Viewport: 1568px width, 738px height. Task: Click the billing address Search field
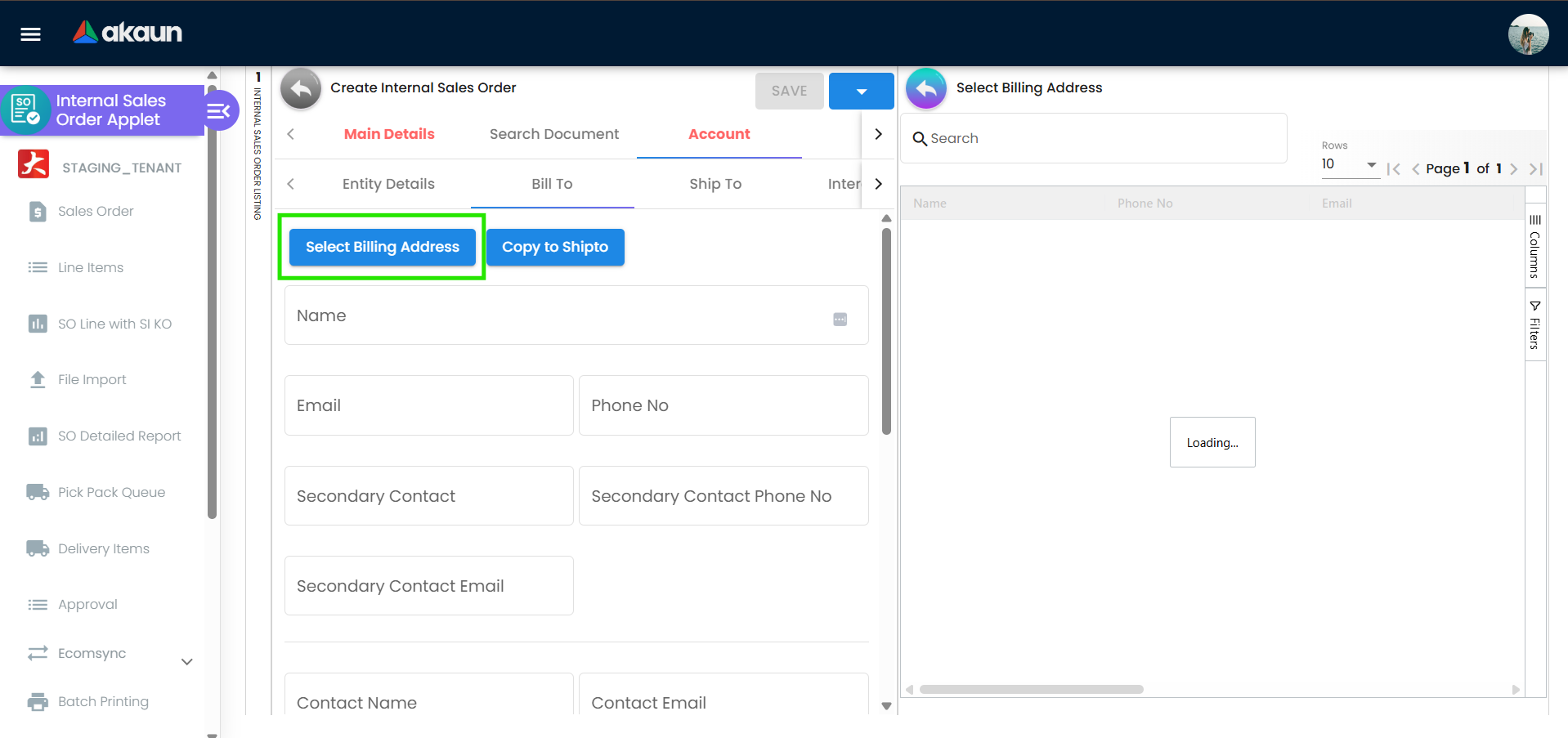[1095, 138]
